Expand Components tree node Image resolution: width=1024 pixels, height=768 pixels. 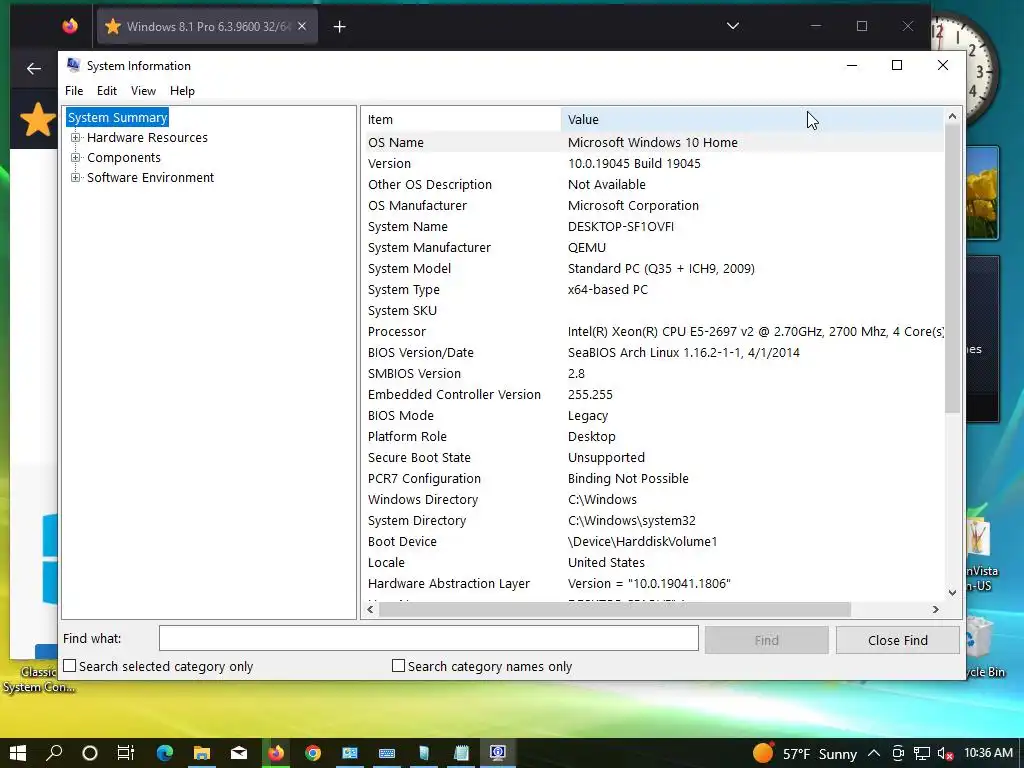pos(76,157)
